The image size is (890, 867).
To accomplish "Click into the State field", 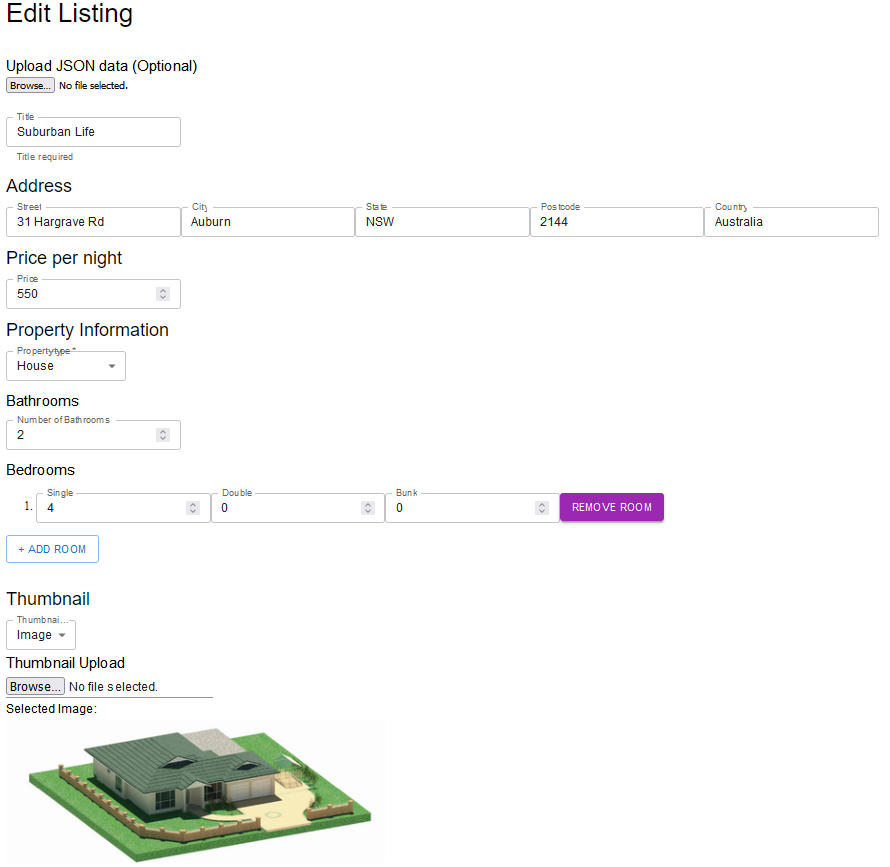I will pyautogui.click(x=442, y=222).
